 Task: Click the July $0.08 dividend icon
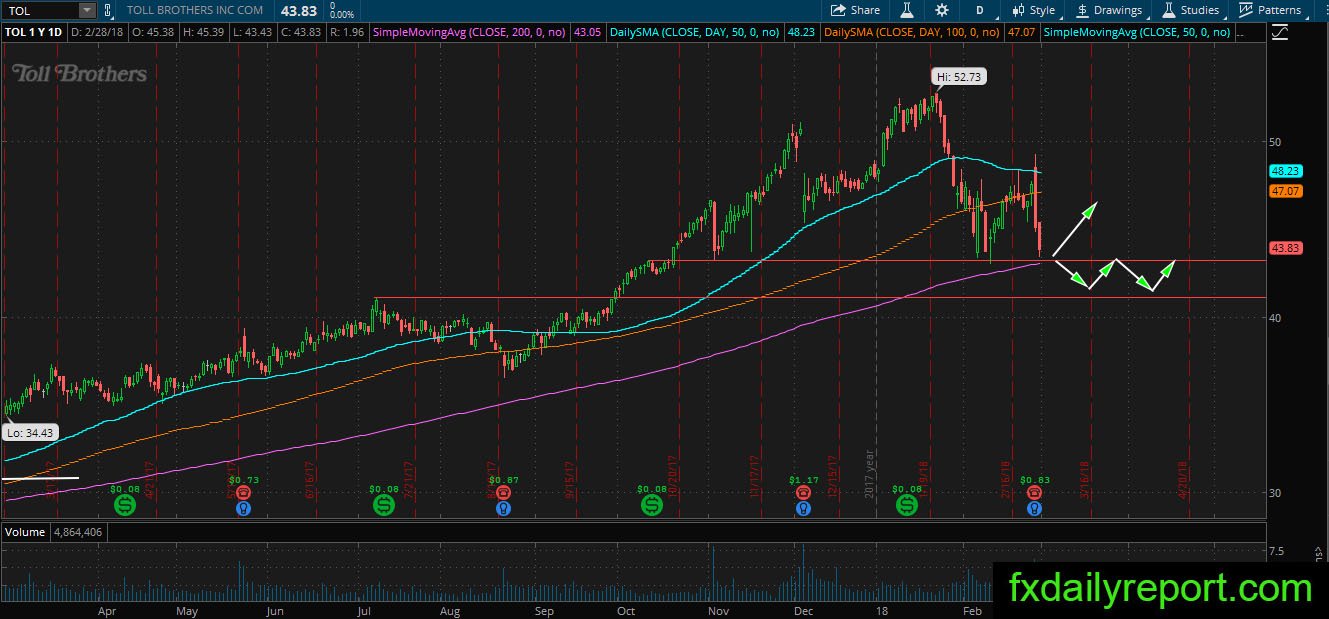point(384,505)
